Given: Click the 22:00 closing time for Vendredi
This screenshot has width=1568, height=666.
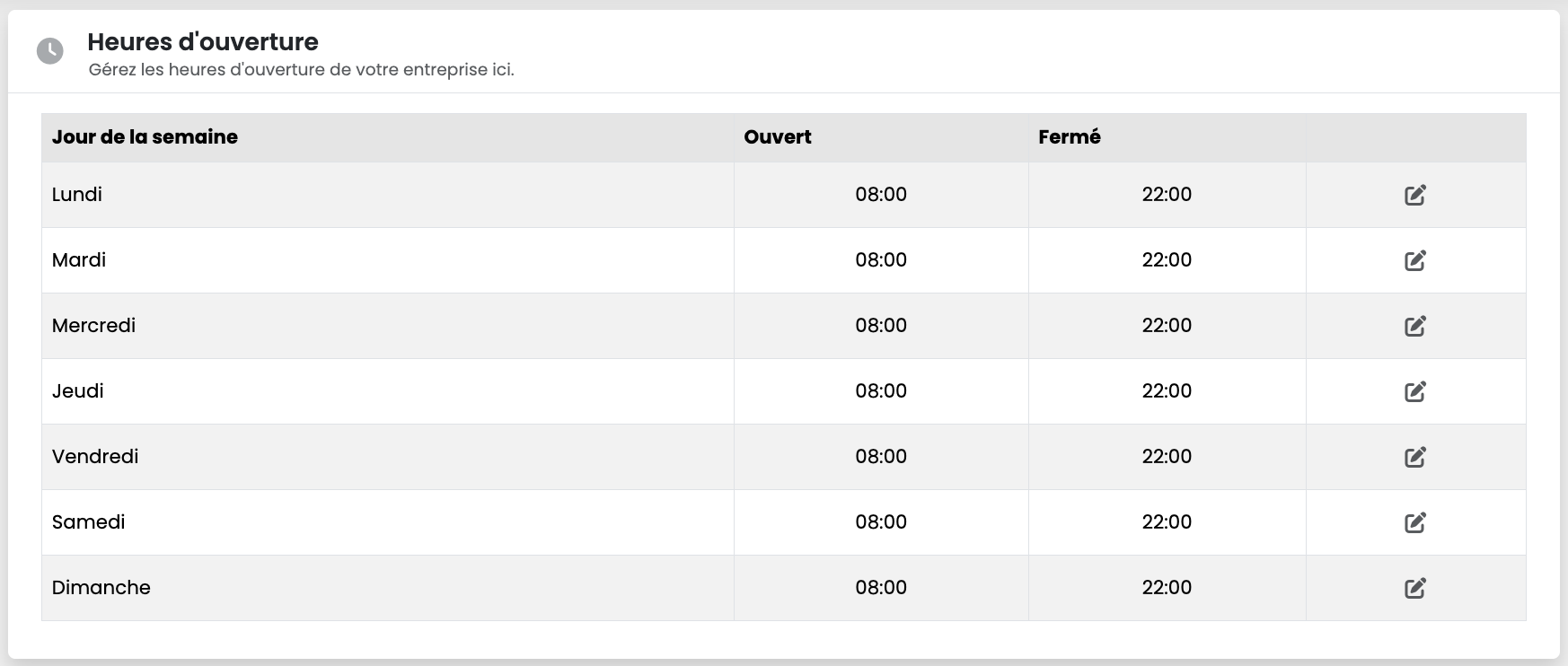Looking at the screenshot, I should pos(1167,456).
